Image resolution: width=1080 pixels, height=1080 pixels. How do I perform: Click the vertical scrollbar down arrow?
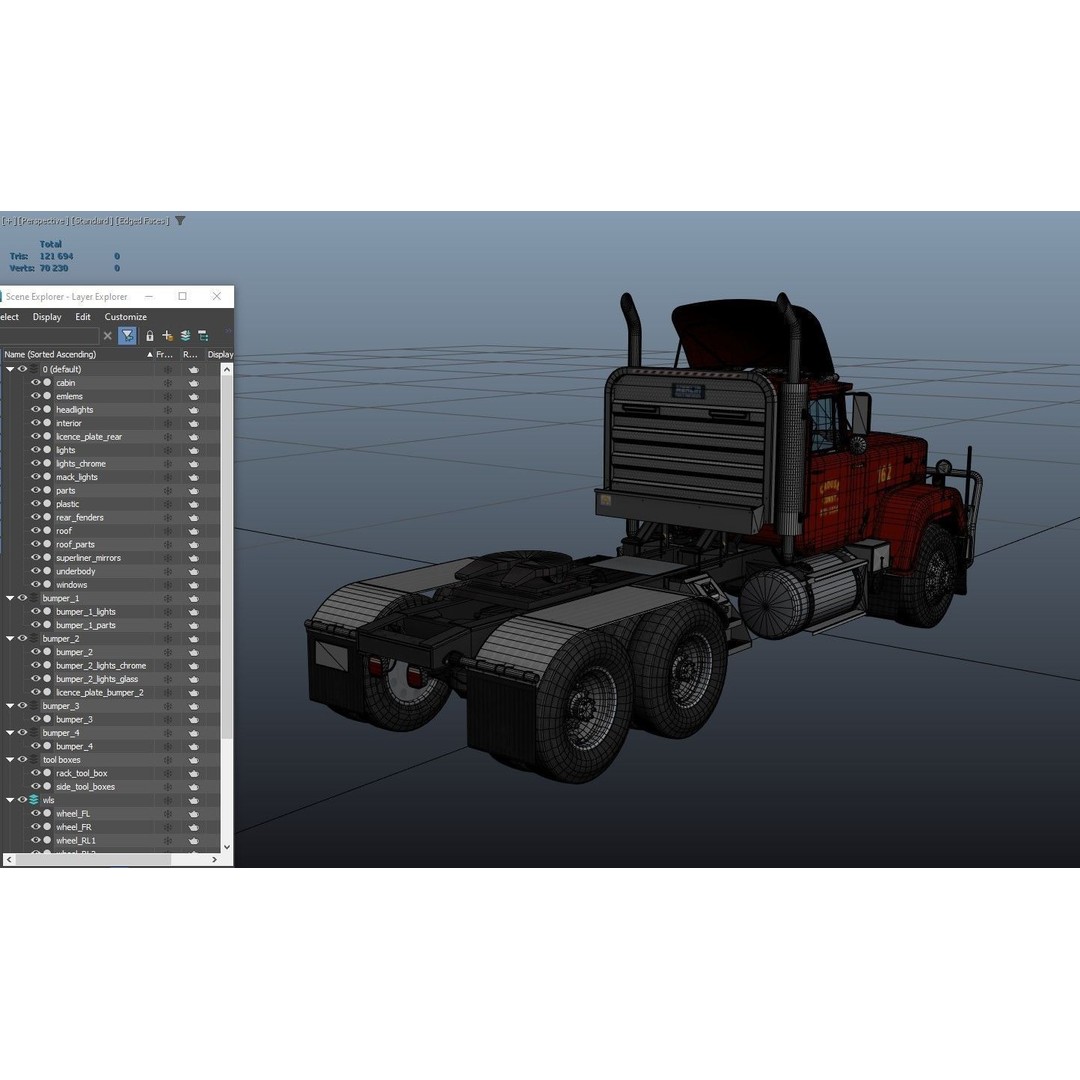(x=227, y=847)
